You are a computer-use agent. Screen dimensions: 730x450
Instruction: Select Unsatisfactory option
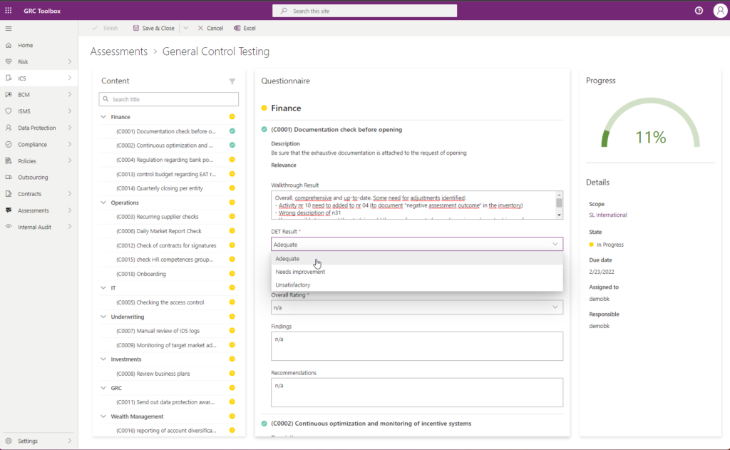417,285
